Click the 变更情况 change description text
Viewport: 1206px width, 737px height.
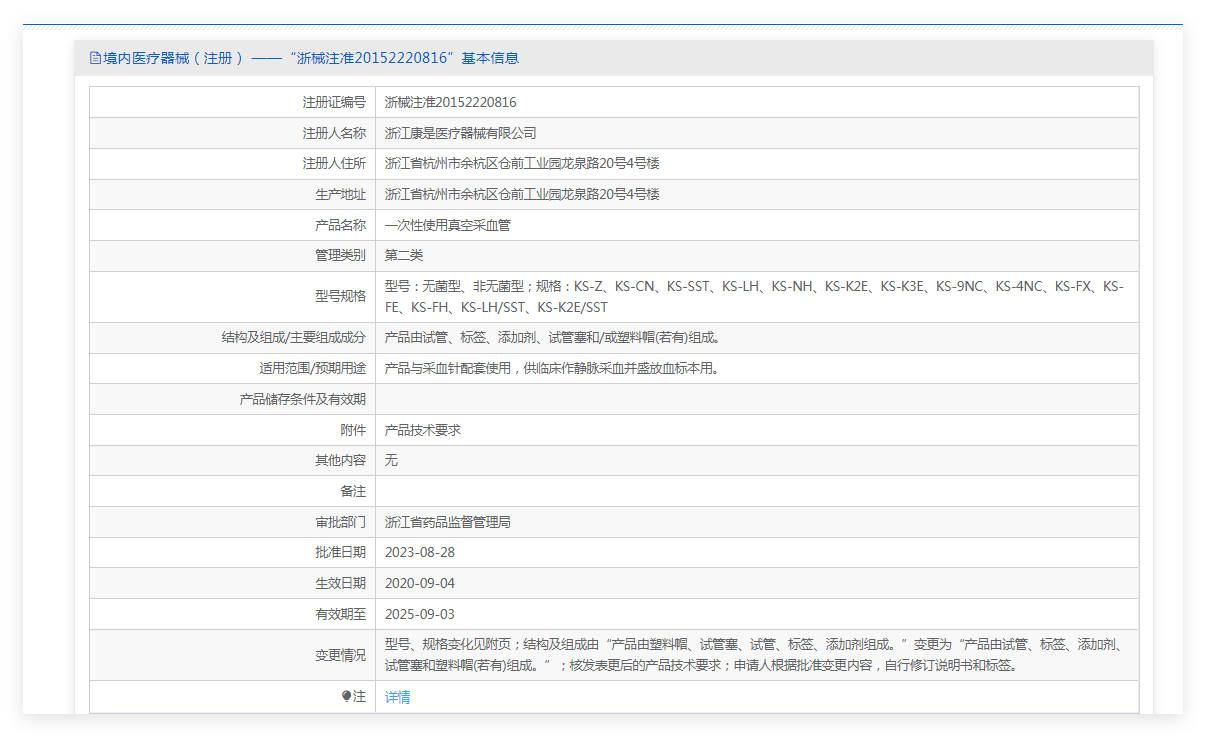coord(754,655)
